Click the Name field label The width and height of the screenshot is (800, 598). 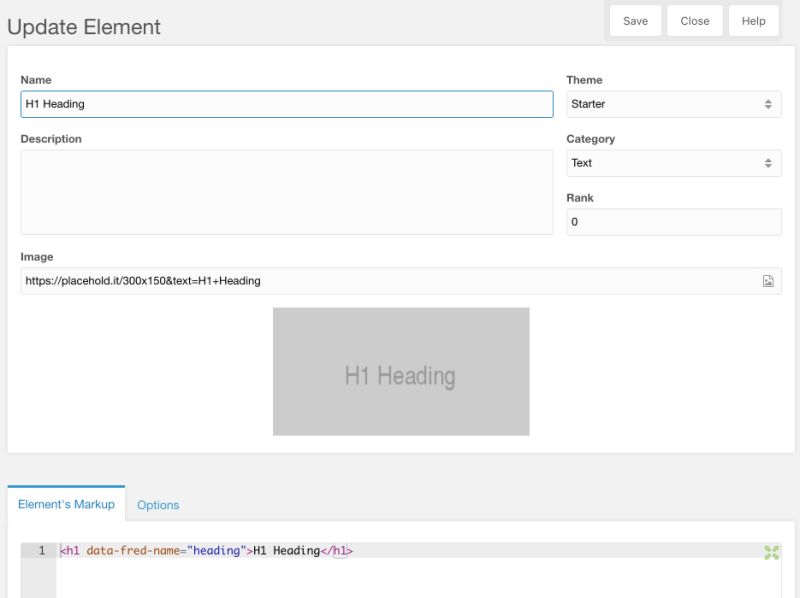36,80
